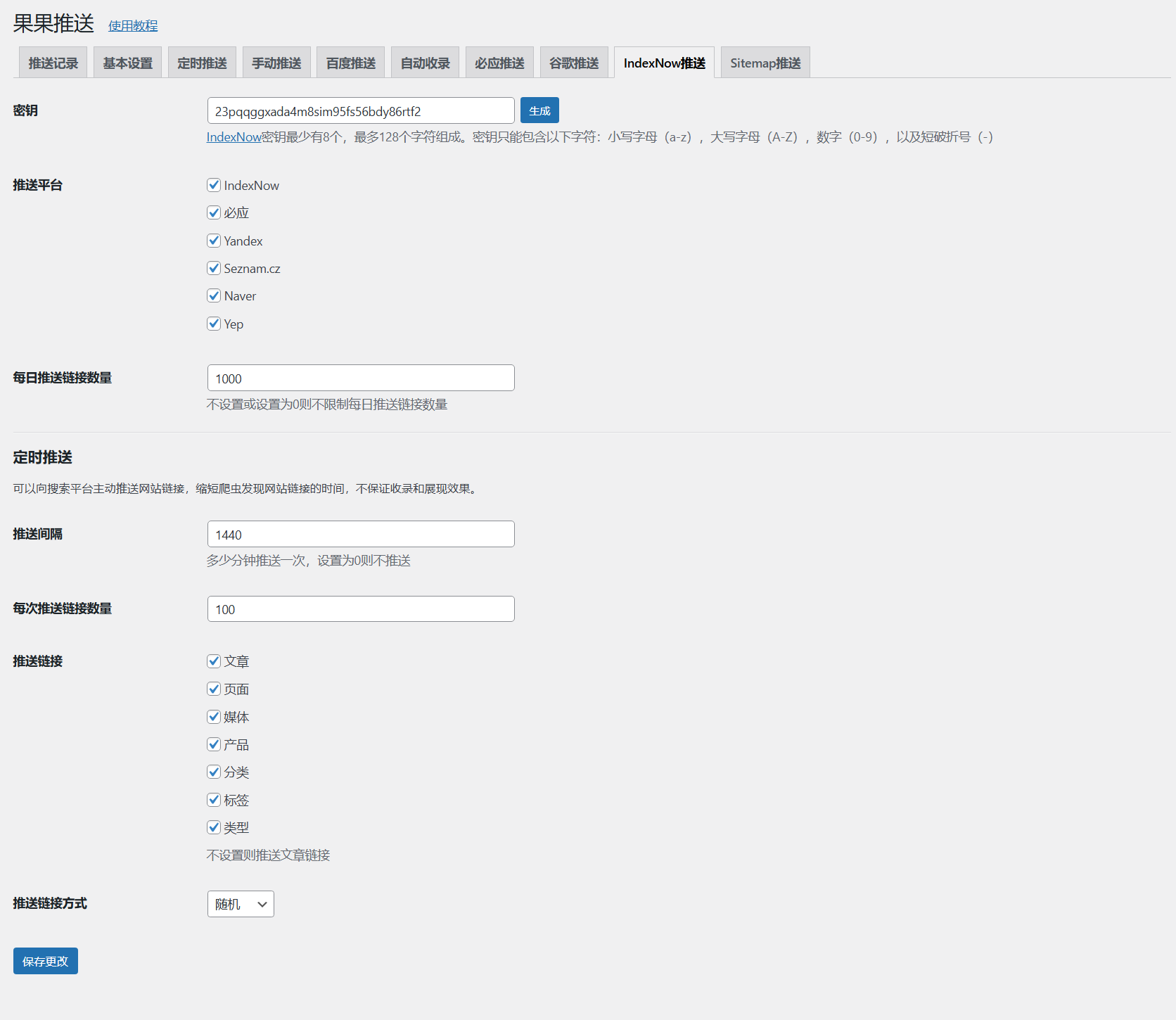
Task: Select the 百度推送 tab
Action: click(350, 63)
